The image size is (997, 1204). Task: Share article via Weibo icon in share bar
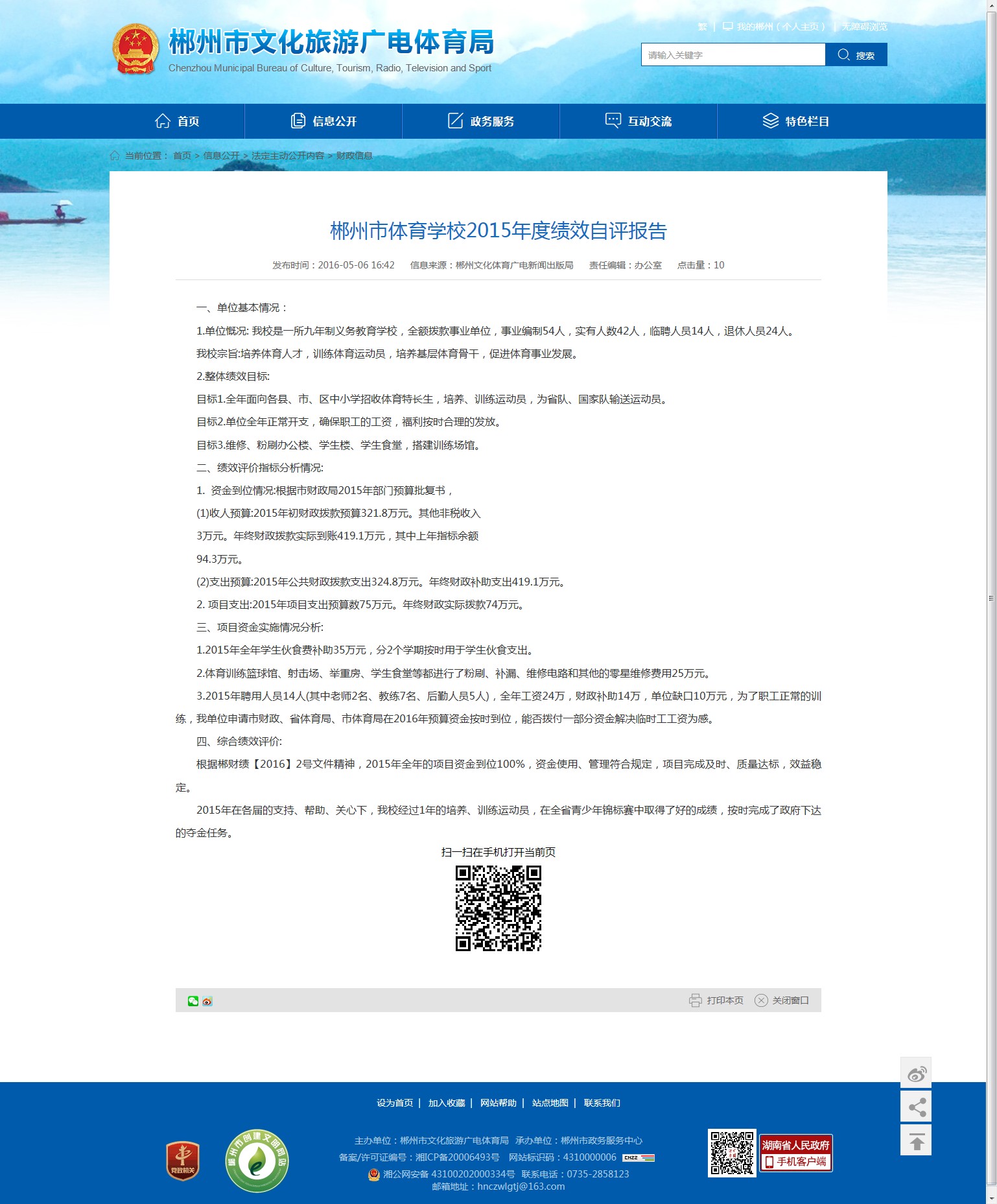[207, 1001]
